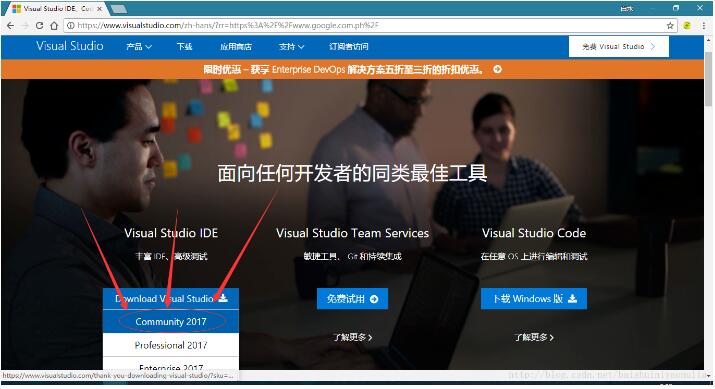Click the URL address bar field
Screen dimensions: 715x389
(369, 26)
